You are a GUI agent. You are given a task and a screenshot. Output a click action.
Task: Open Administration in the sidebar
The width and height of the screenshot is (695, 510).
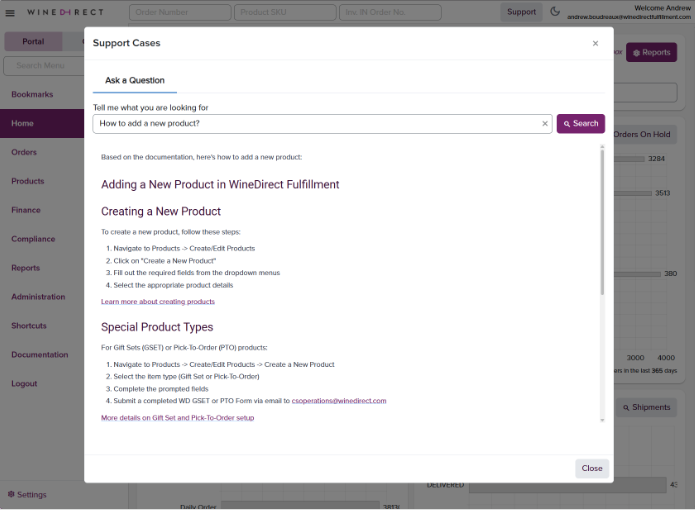38,297
